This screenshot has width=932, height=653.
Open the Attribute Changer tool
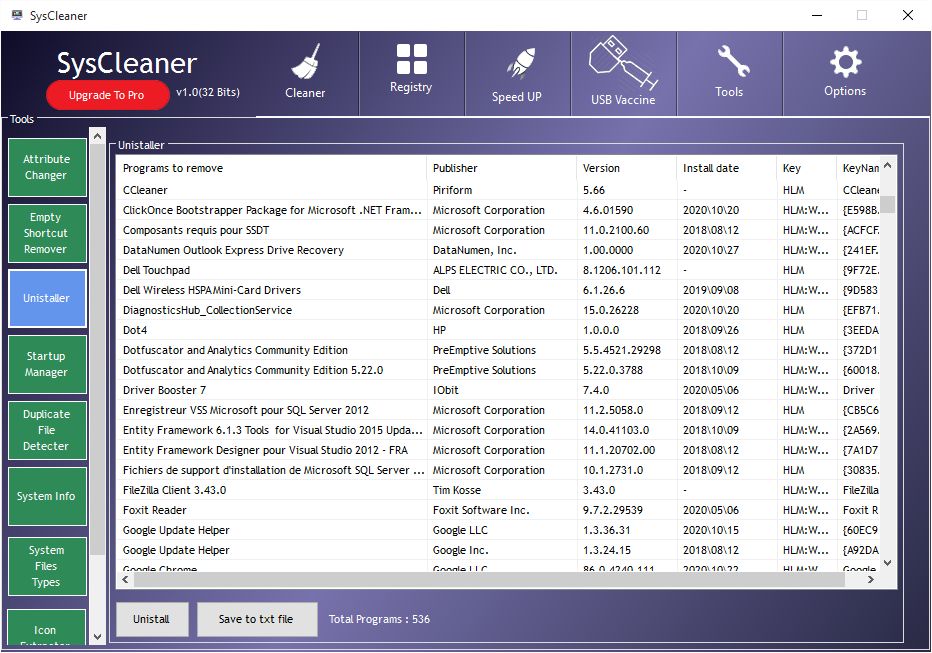coord(47,168)
